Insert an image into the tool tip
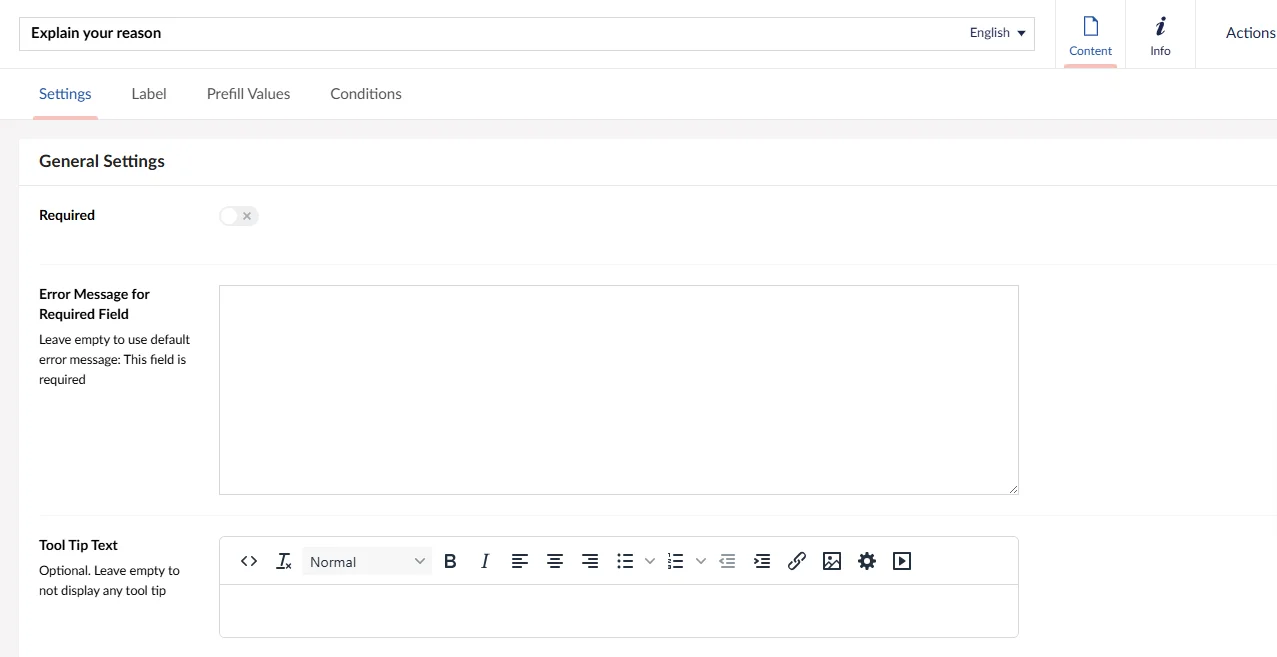1277x657 pixels. 832,561
